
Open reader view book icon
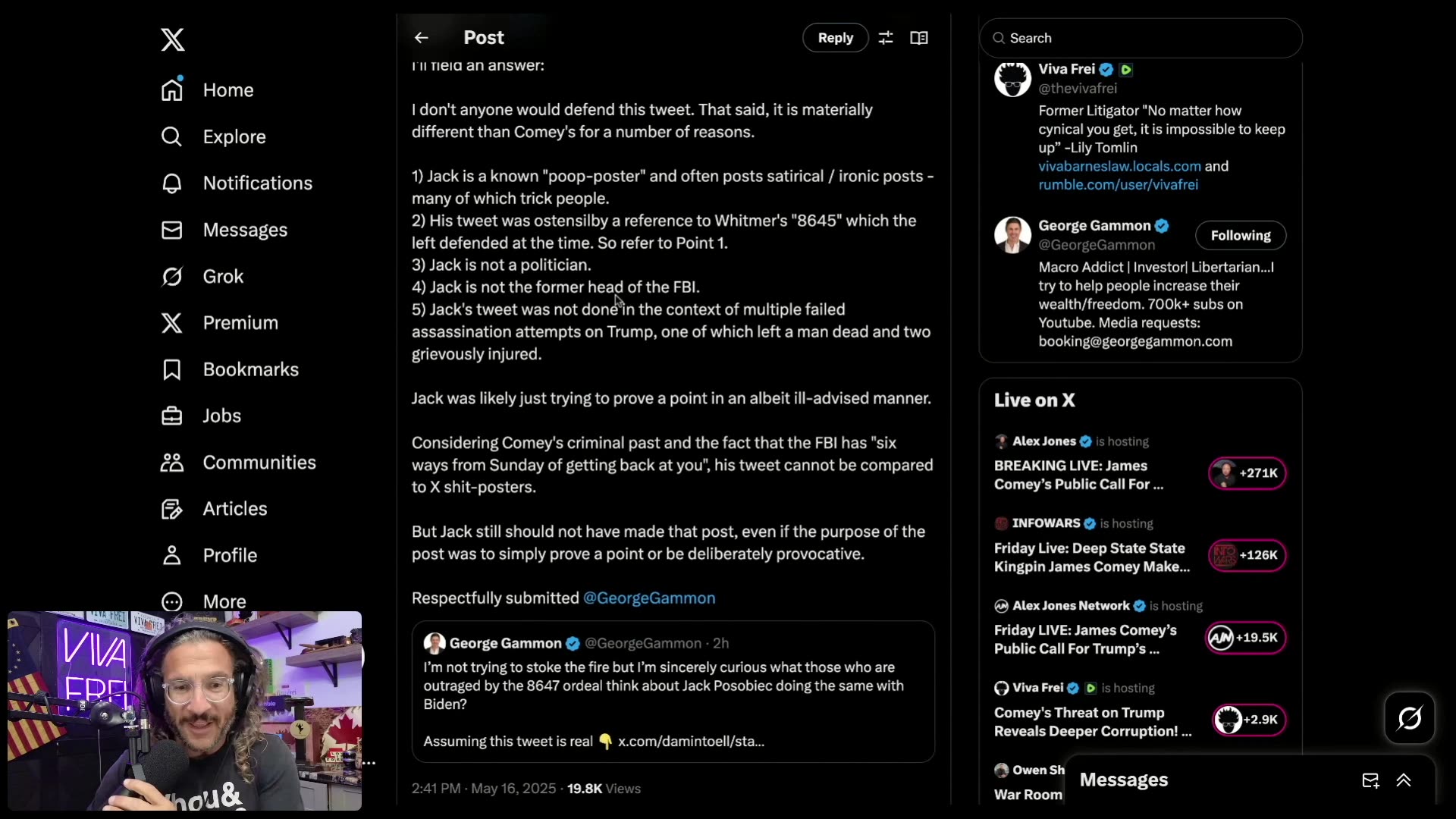click(919, 38)
